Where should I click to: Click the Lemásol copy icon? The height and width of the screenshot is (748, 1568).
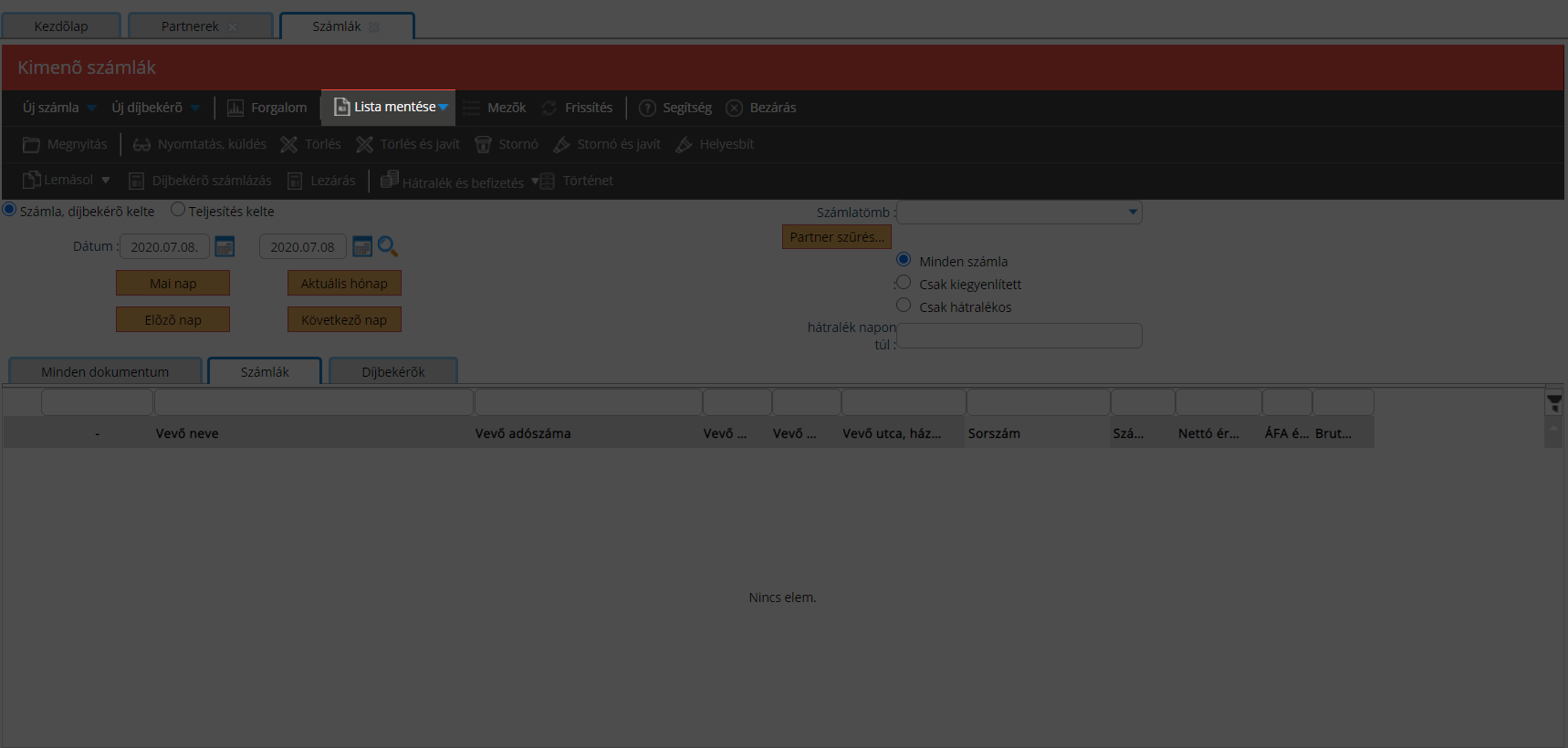coord(31,181)
